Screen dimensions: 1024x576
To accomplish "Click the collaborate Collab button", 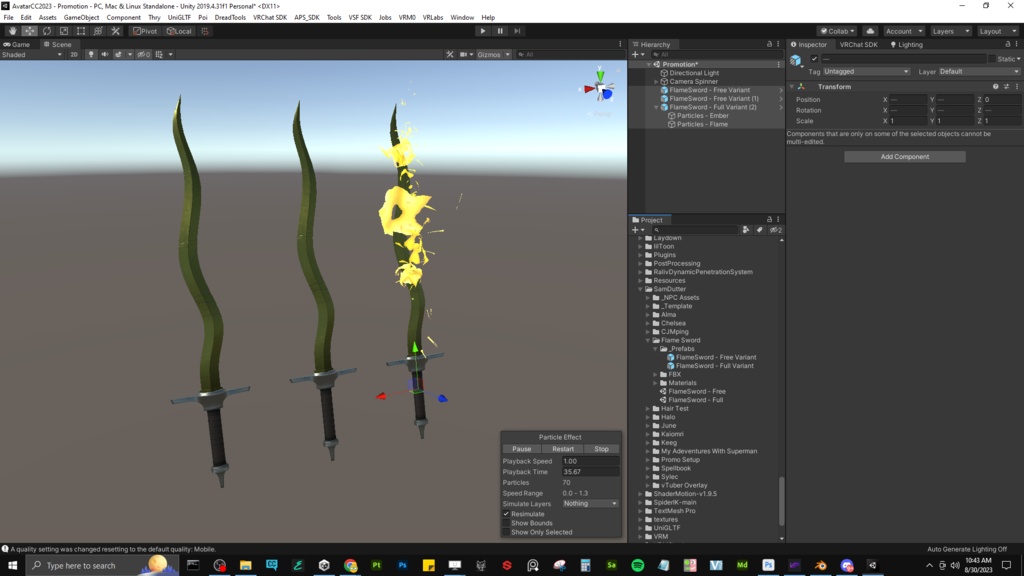I will click(x=836, y=30).
